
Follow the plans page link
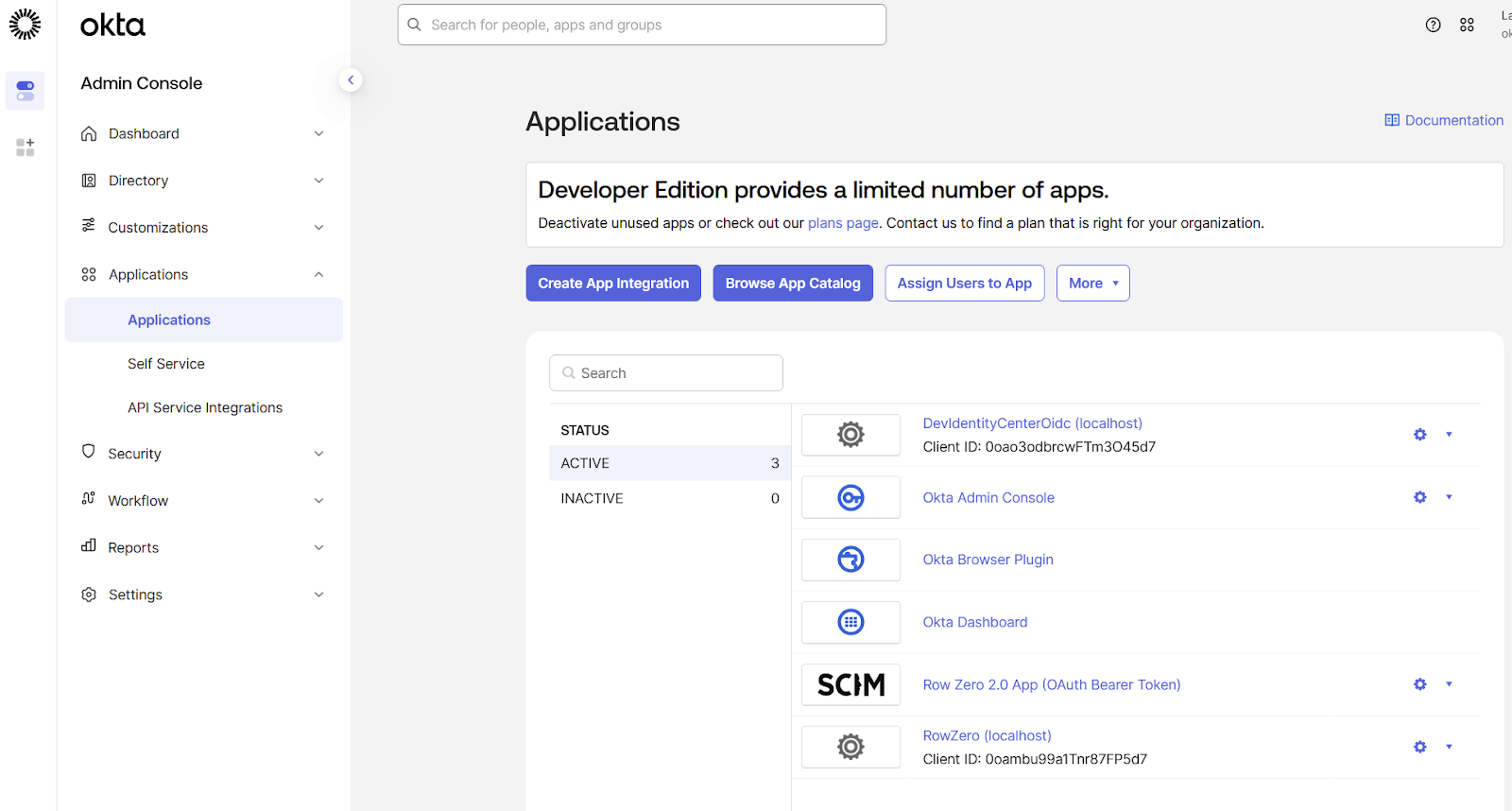point(843,223)
